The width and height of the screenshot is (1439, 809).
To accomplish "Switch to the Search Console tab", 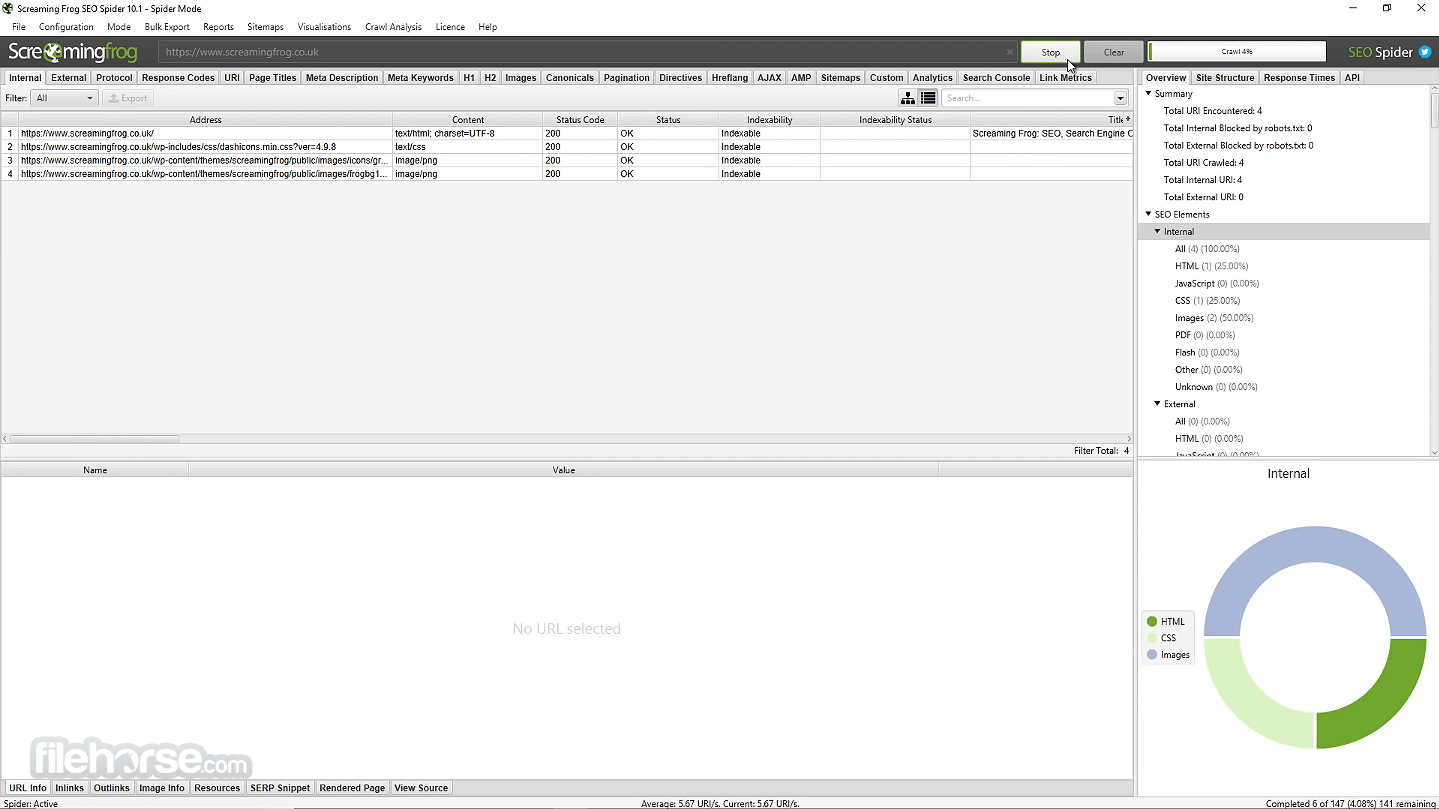I will [996, 77].
